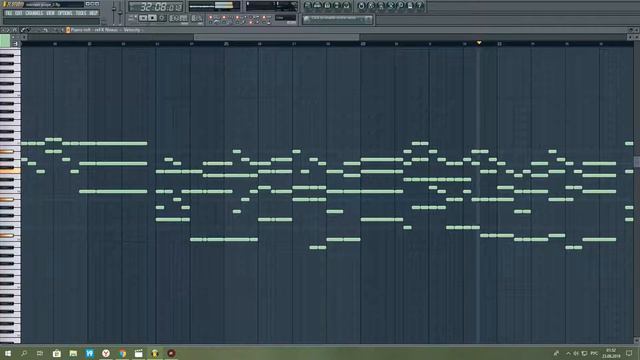The width and height of the screenshot is (640, 360).
Task: Open the VIEW menu
Action: tap(50, 13)
